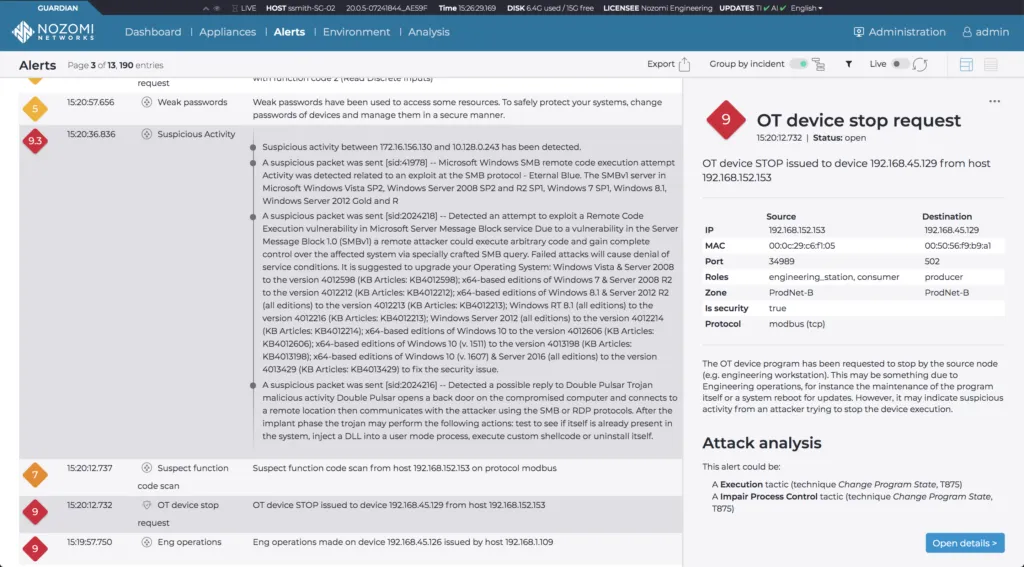Open the three-dots menu in alert detail panel
The width and height of the screenshot is (1024, 567).
point(994,101)
